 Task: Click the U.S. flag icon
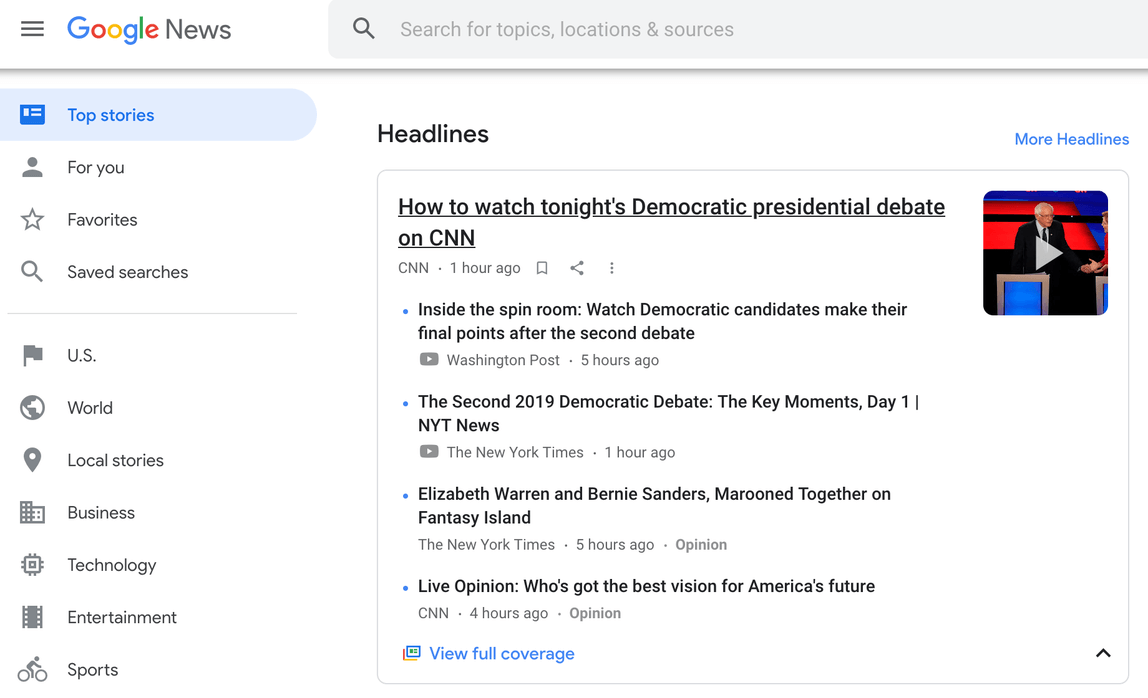(x=32, y=355)
